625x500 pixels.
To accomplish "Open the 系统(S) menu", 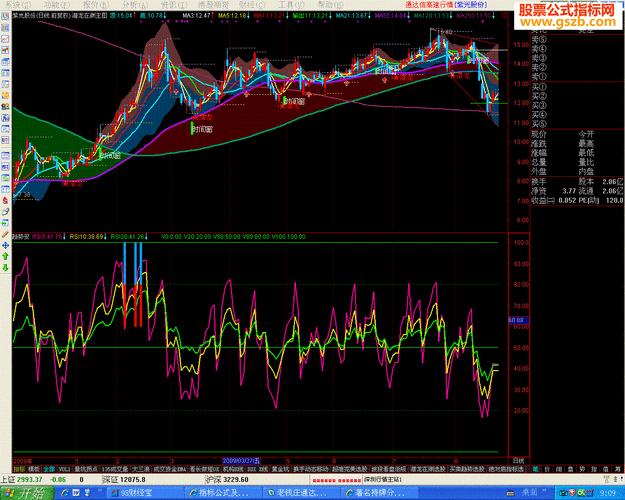I will point(18,5).
